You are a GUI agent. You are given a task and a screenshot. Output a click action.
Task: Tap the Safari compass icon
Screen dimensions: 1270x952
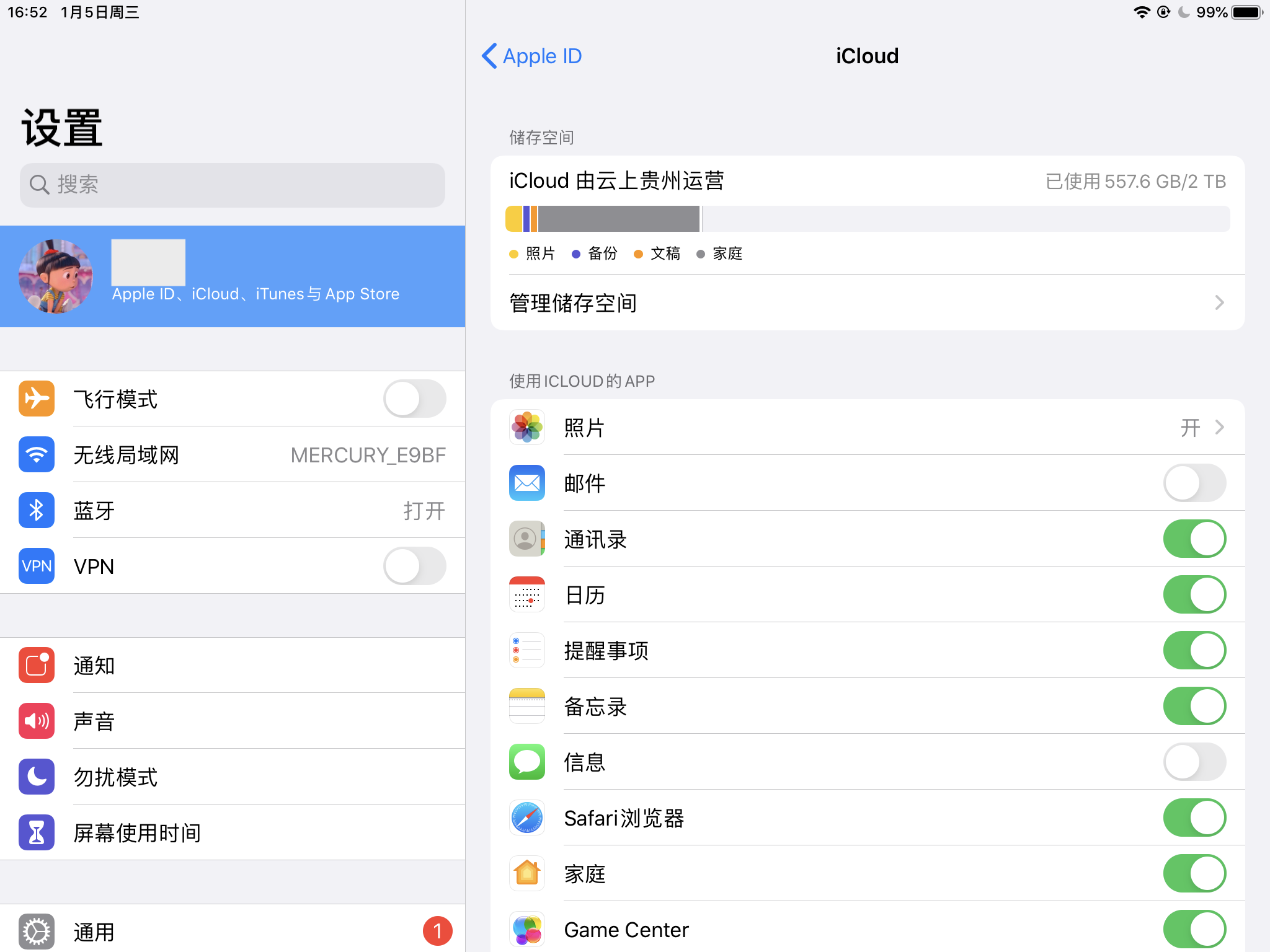point(527,818)
